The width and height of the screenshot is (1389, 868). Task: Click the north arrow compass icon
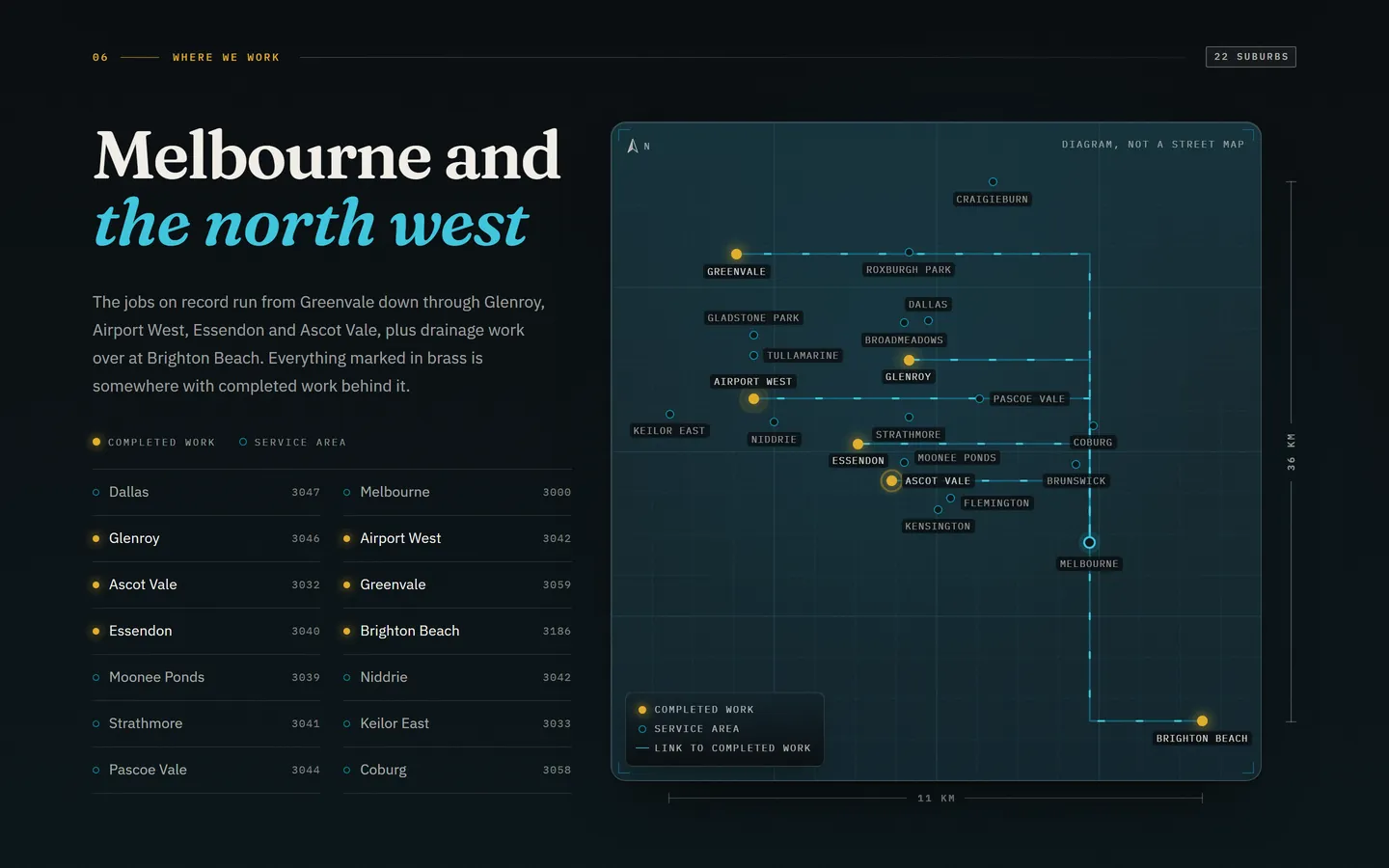(x=634, y=146)
